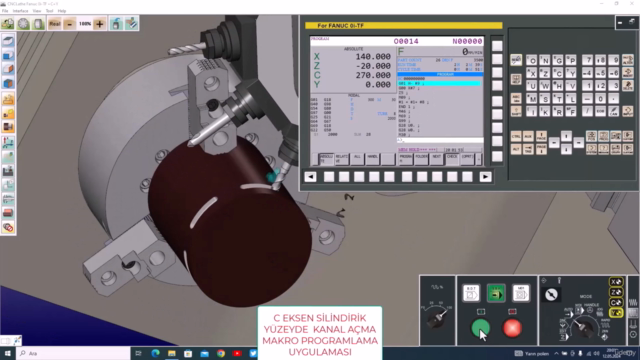Click the cursor up arrow key
Viewport: 640px width, 360px height.
click(566, 136)
